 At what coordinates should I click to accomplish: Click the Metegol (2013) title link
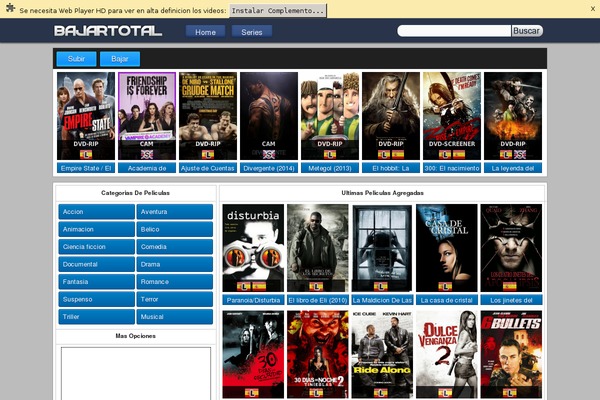point(330,168)
